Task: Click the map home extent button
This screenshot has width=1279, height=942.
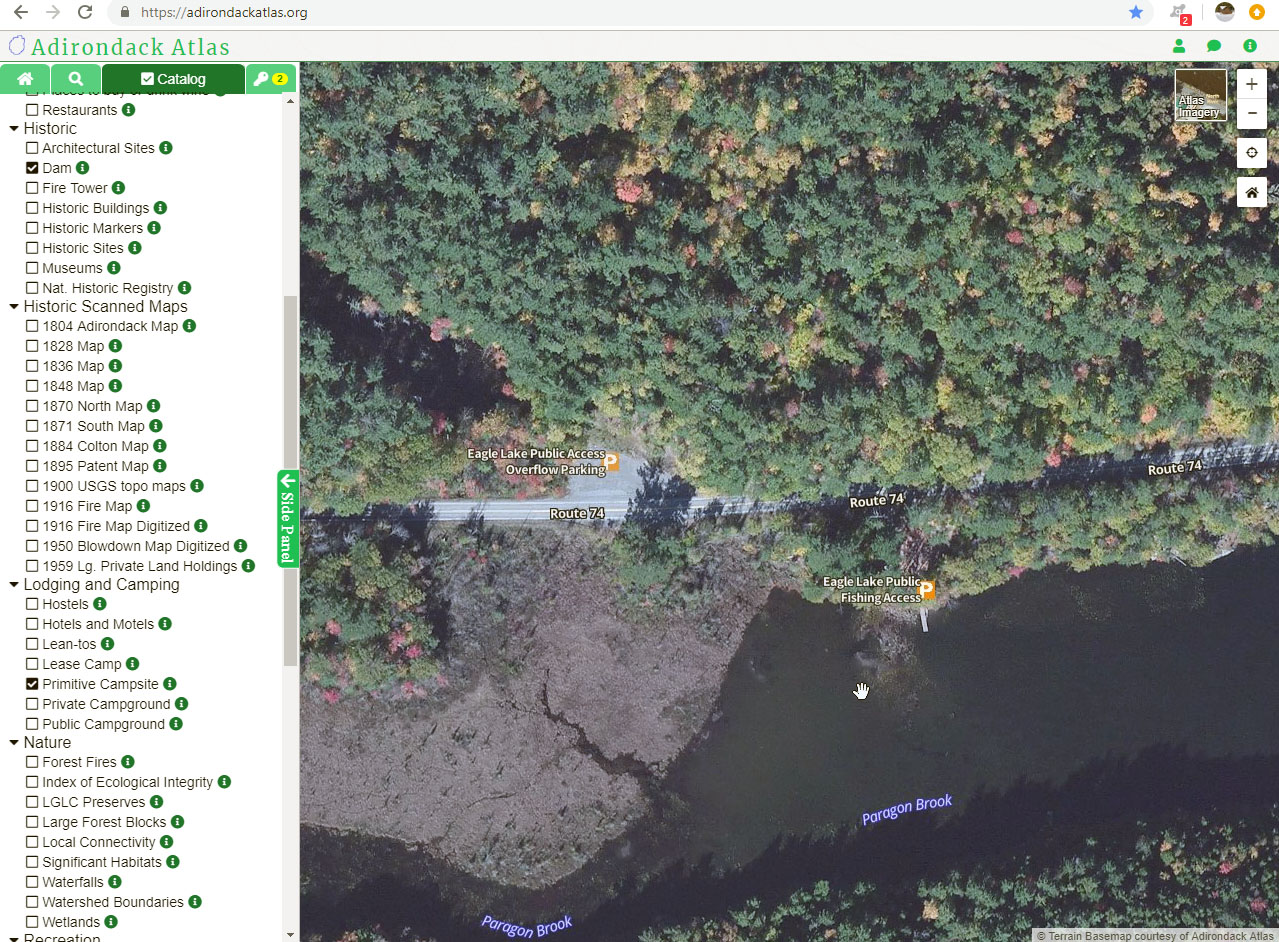Action: point(1251,192)
